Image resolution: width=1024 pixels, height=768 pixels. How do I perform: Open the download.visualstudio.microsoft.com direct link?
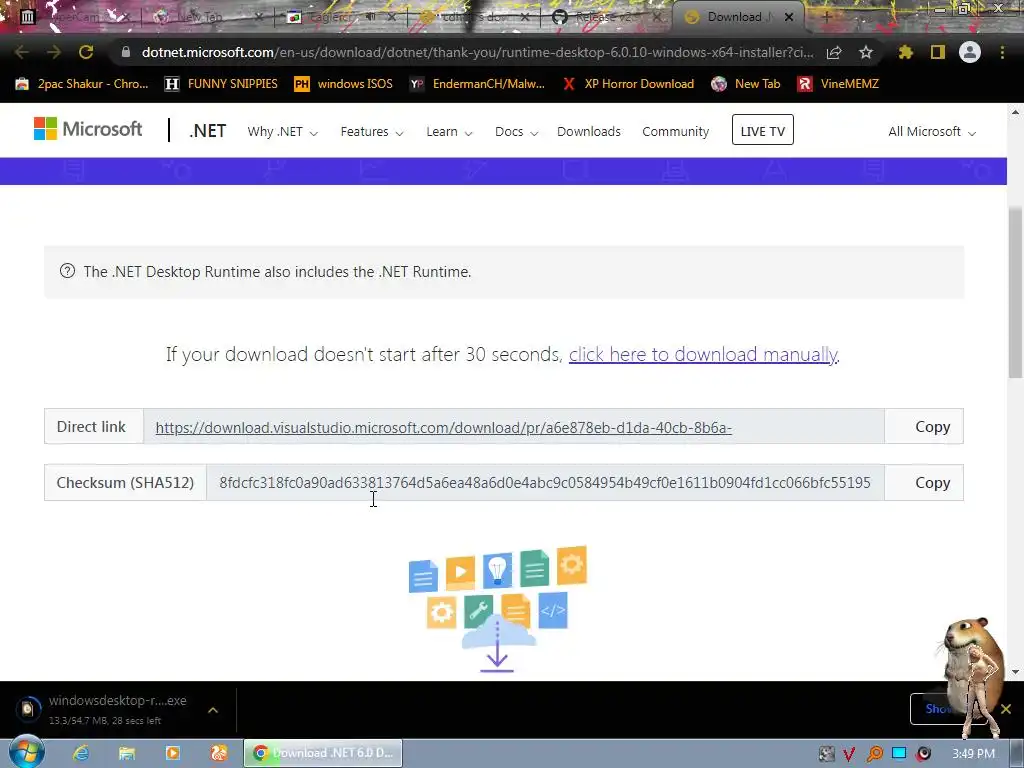[443, 428]
